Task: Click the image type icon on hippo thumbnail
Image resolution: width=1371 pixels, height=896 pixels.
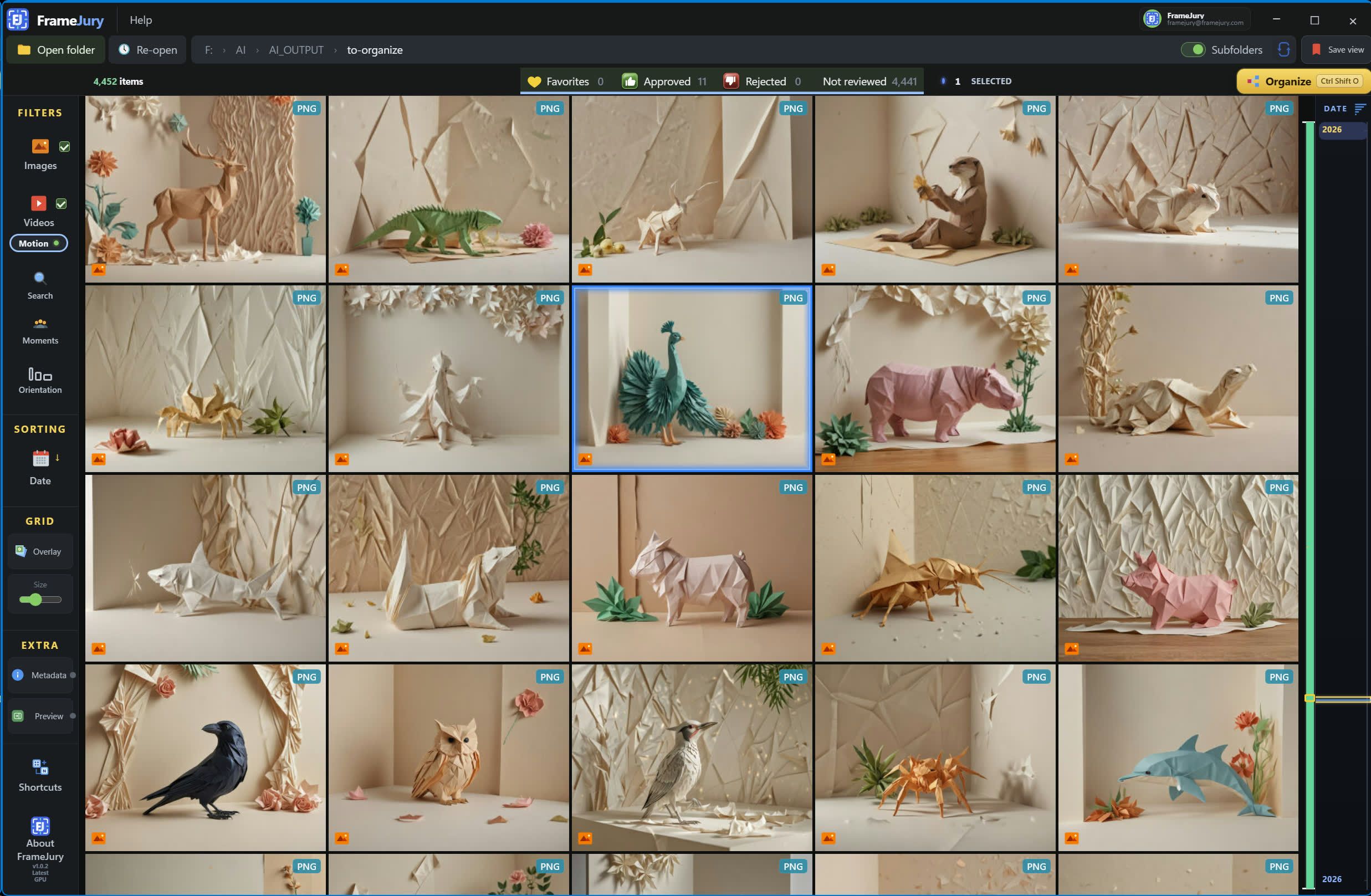Action: [828, 459]
